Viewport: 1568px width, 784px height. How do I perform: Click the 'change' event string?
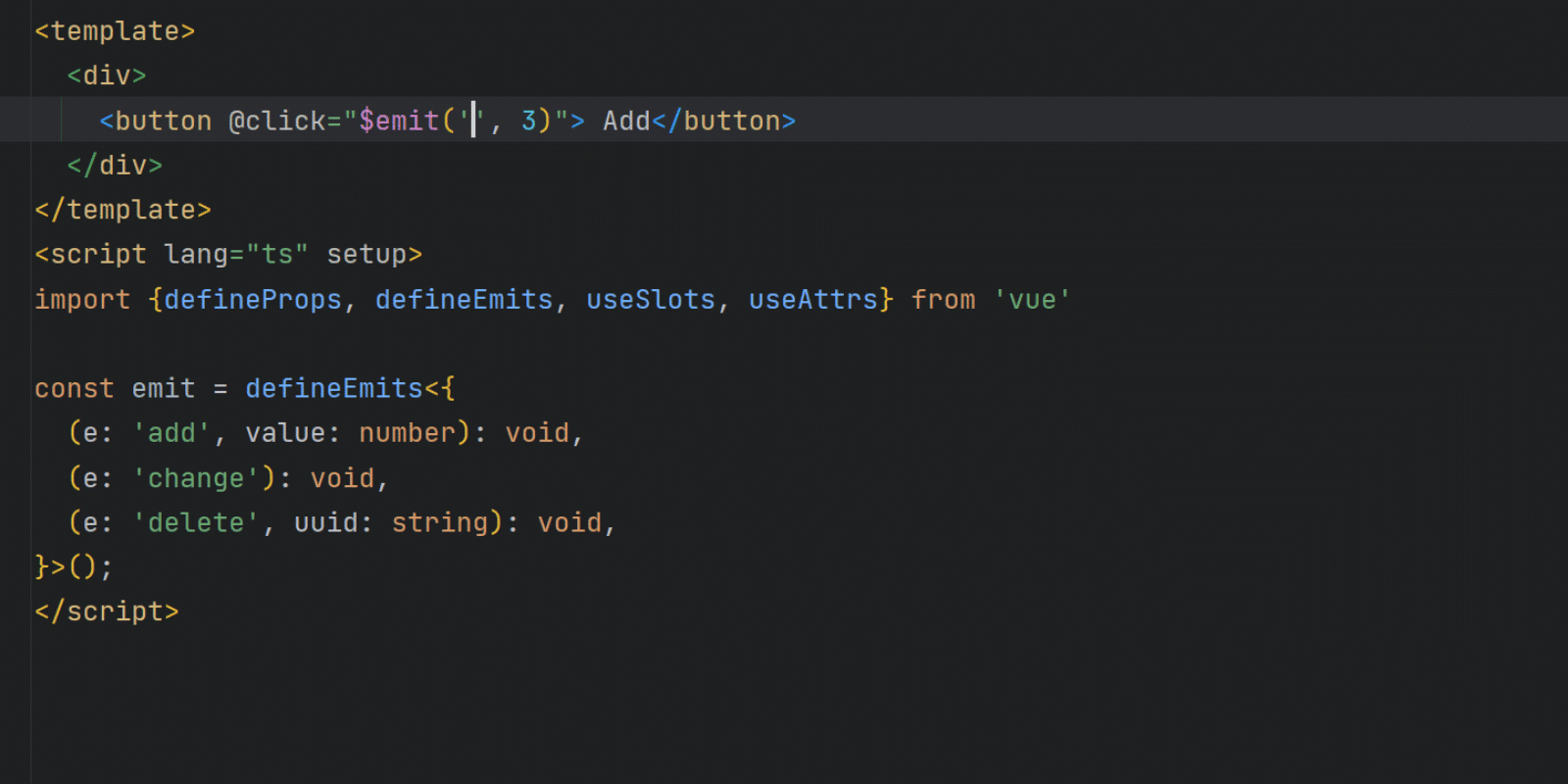click(x=196, y=478)
